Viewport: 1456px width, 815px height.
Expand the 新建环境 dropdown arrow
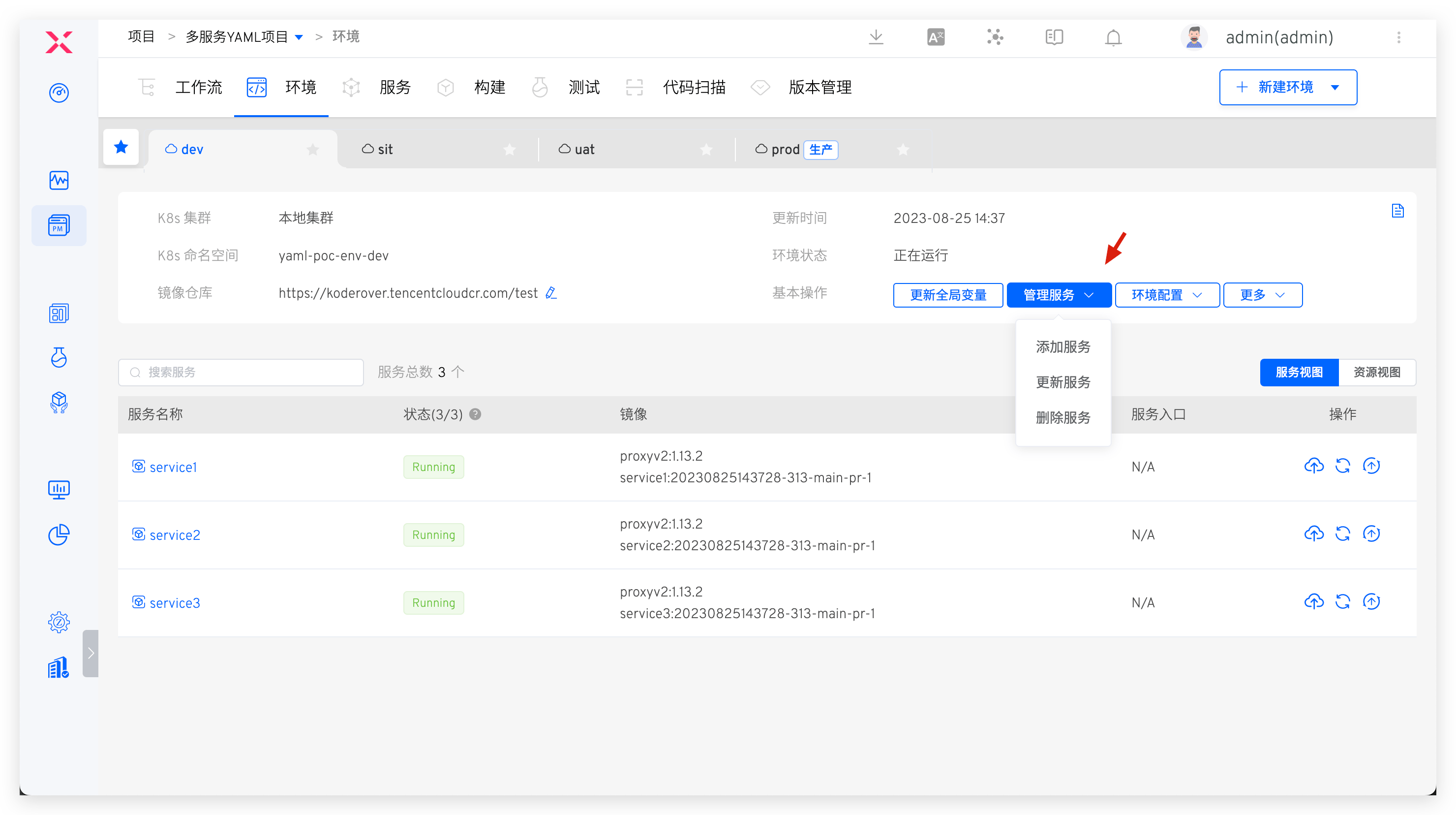1336,87
